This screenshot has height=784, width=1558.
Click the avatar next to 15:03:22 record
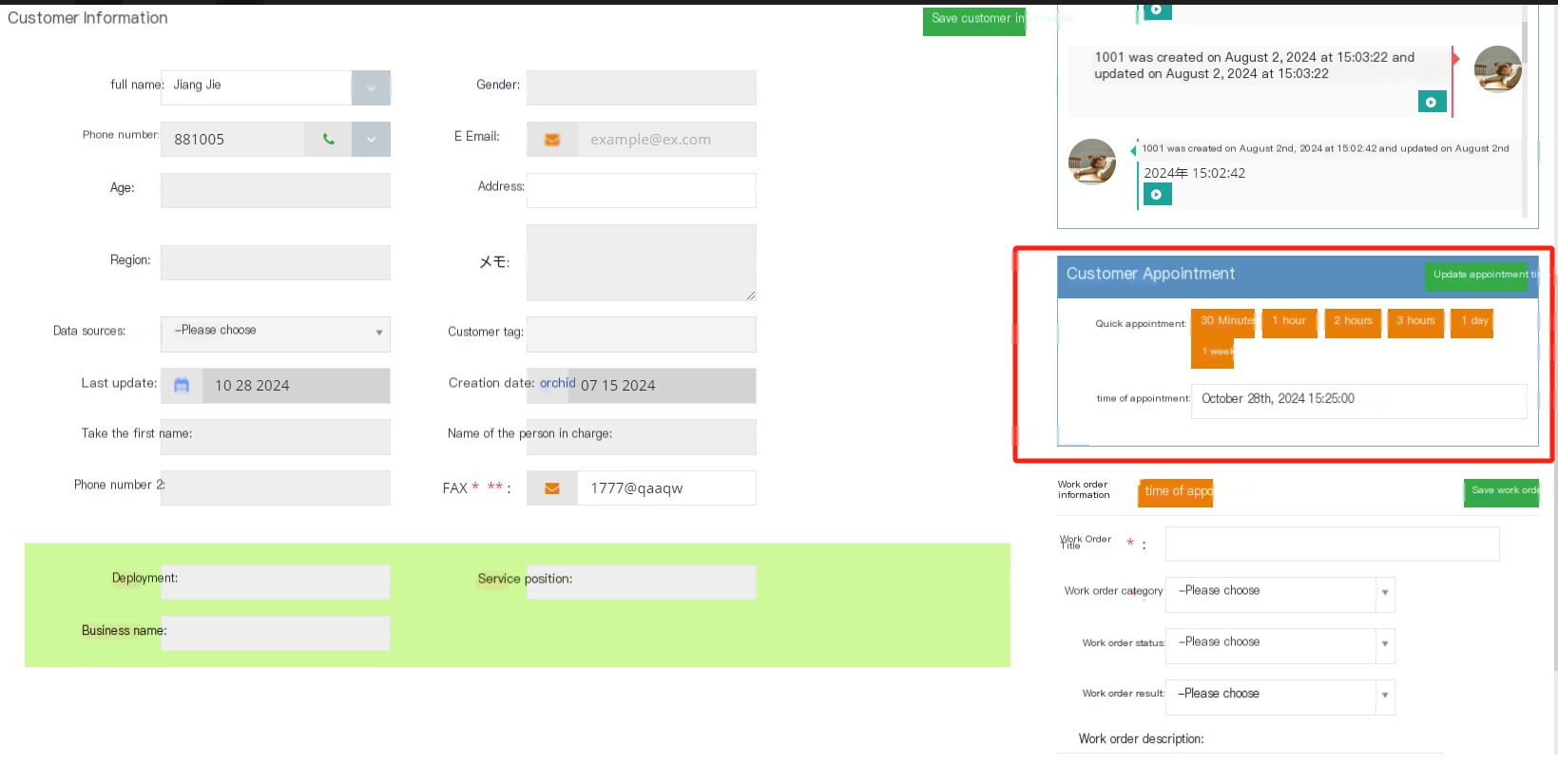pos(1497,68)
